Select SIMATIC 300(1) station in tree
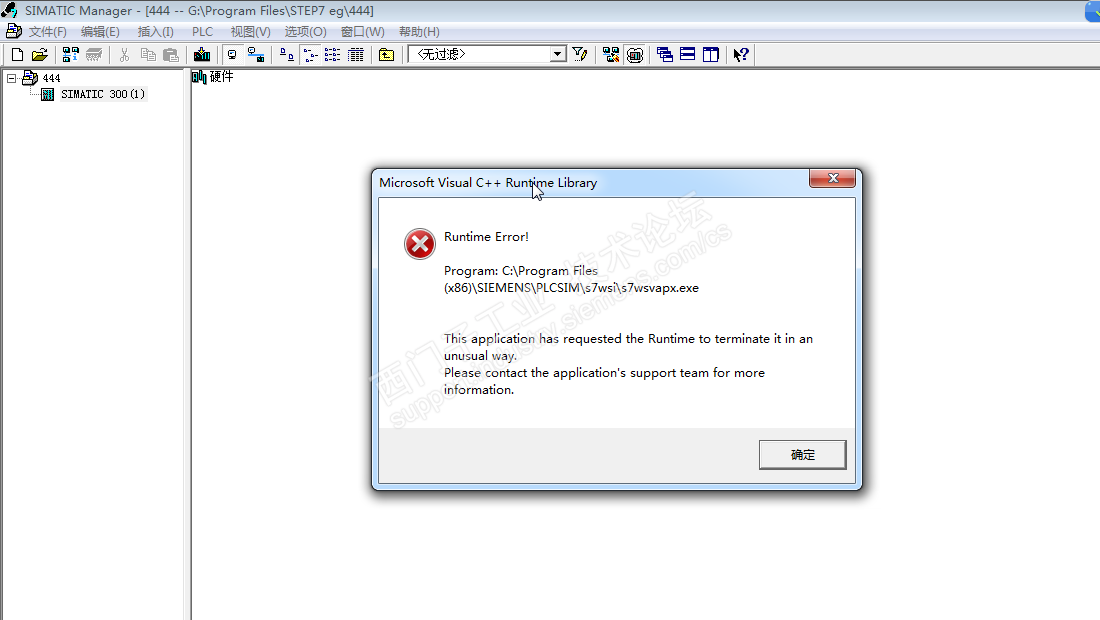 (102, 94)
